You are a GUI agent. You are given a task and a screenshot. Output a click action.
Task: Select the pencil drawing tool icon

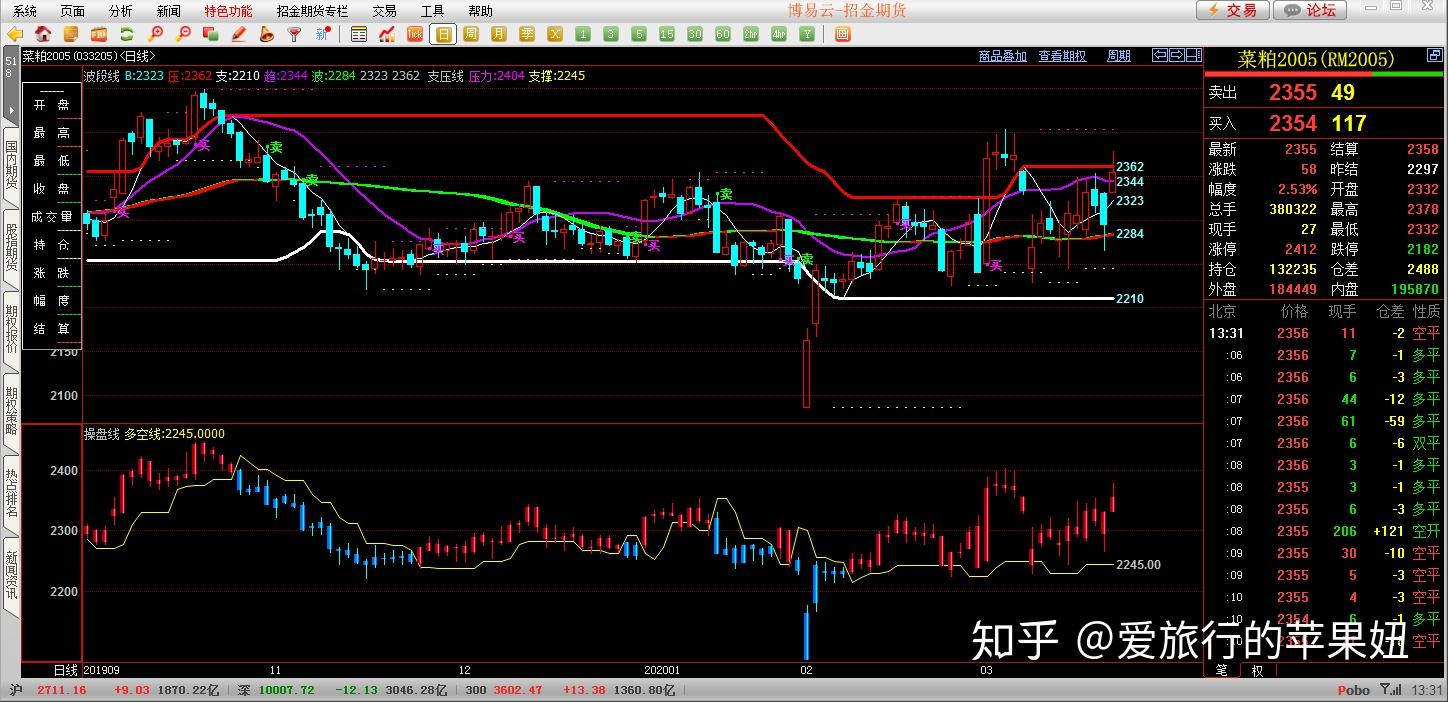[239, 34]
